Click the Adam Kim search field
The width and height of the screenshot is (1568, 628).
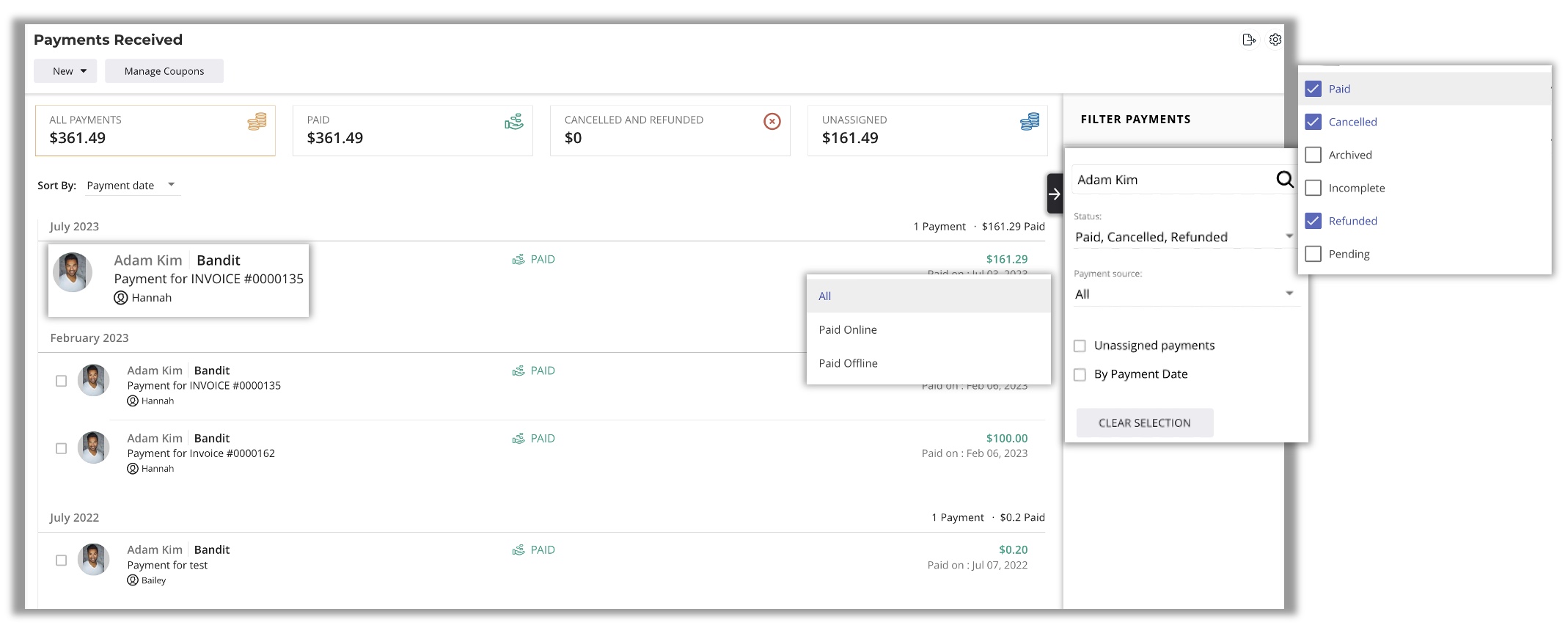(1172, 180)
